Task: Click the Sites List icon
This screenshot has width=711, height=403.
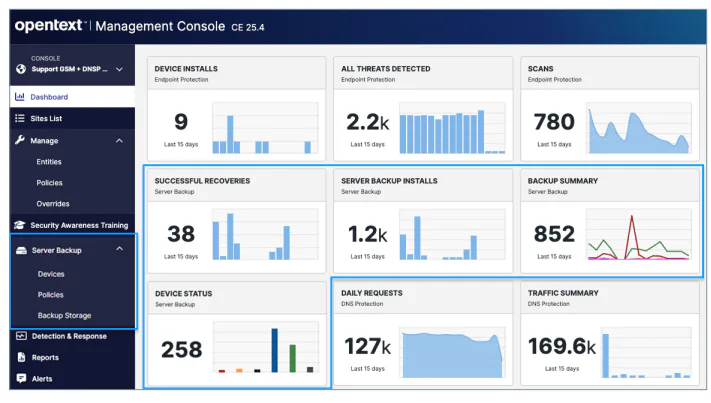Action: click(x=19, y=118)
